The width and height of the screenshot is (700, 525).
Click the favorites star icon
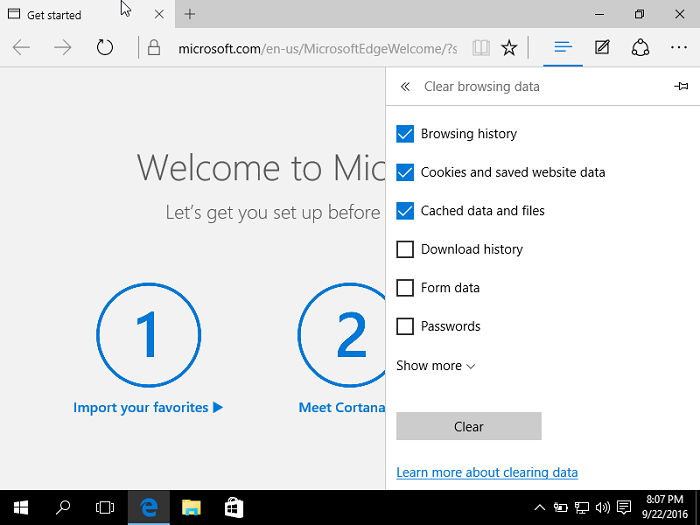point(509,47)
